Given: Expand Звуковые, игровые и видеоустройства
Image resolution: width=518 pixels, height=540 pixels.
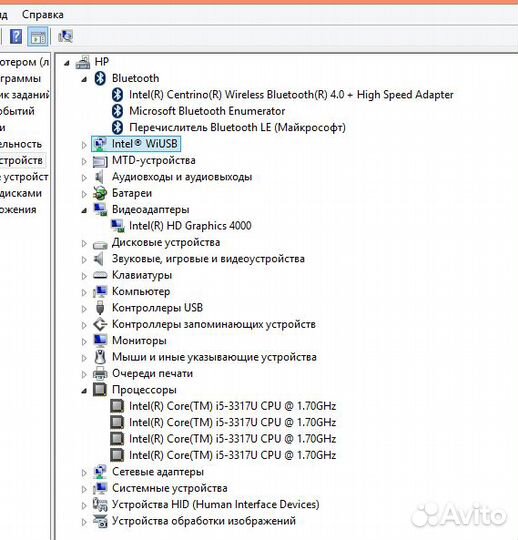Looking at the screenshot, I should click(84, 260).
